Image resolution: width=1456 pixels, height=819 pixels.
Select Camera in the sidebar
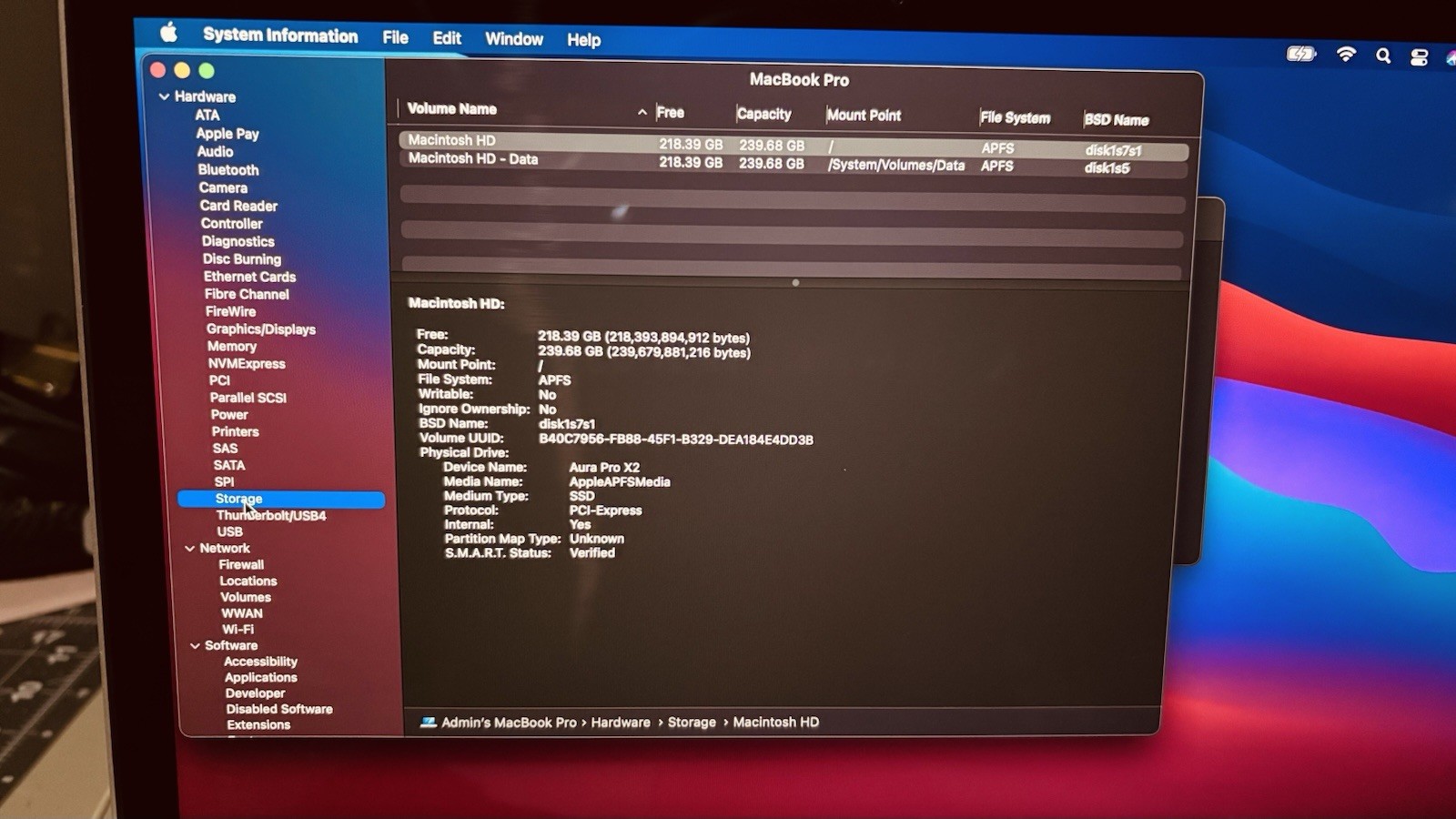(x=223, y=188)
